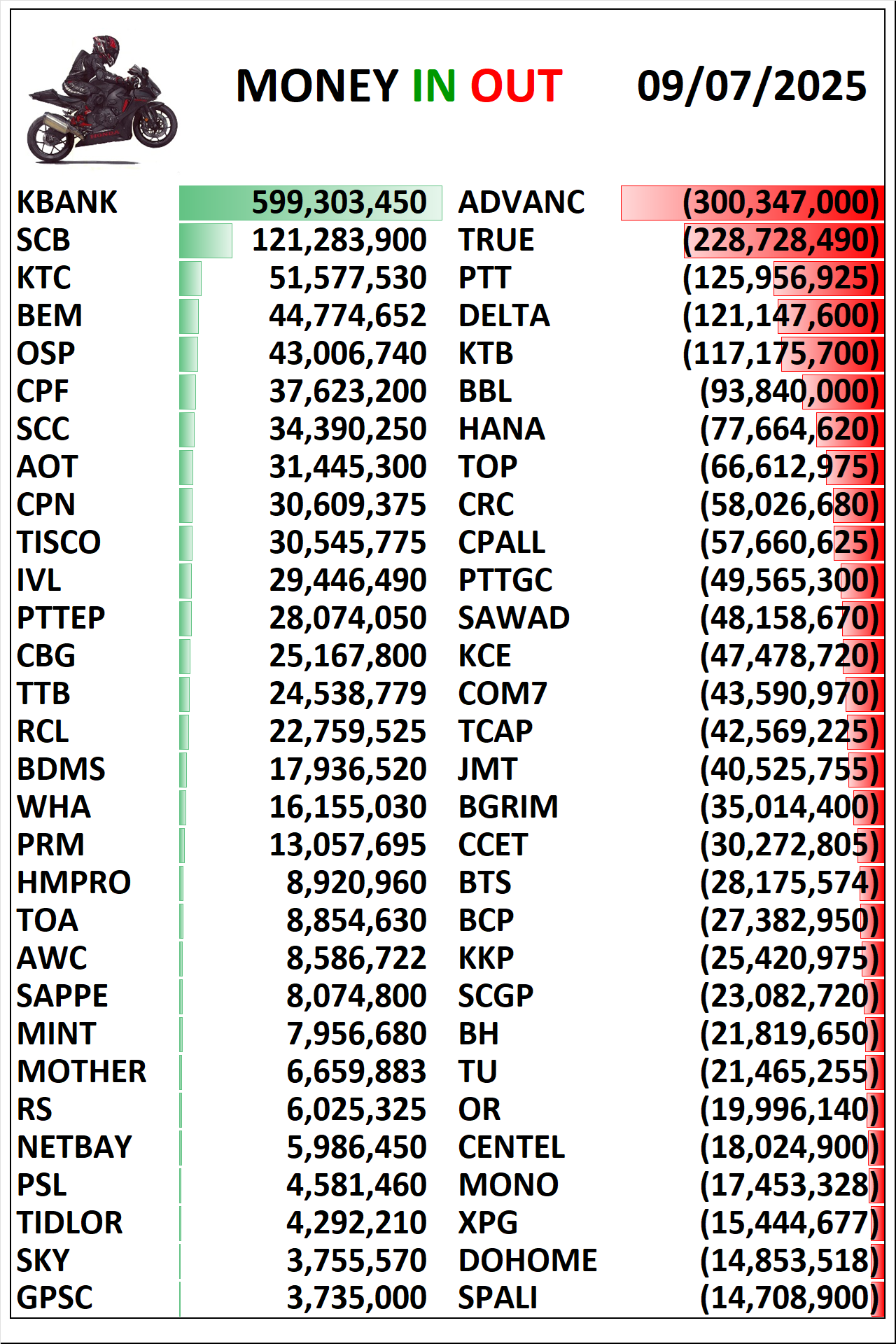Click the 599,303,450 green bar cell
896x1344 pixels.
310,203
